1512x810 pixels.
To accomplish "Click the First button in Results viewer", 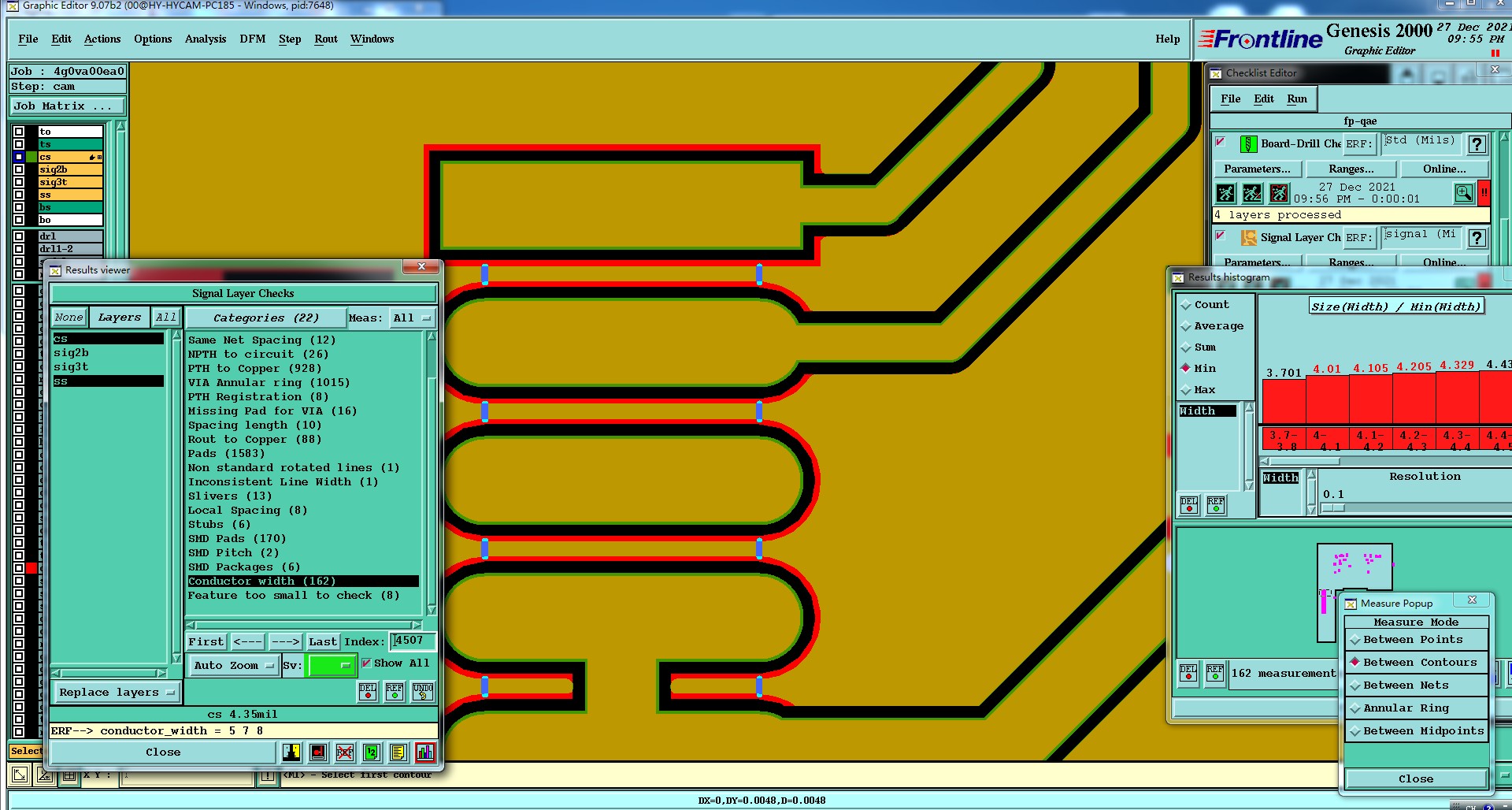I will (x=206, y=642).
